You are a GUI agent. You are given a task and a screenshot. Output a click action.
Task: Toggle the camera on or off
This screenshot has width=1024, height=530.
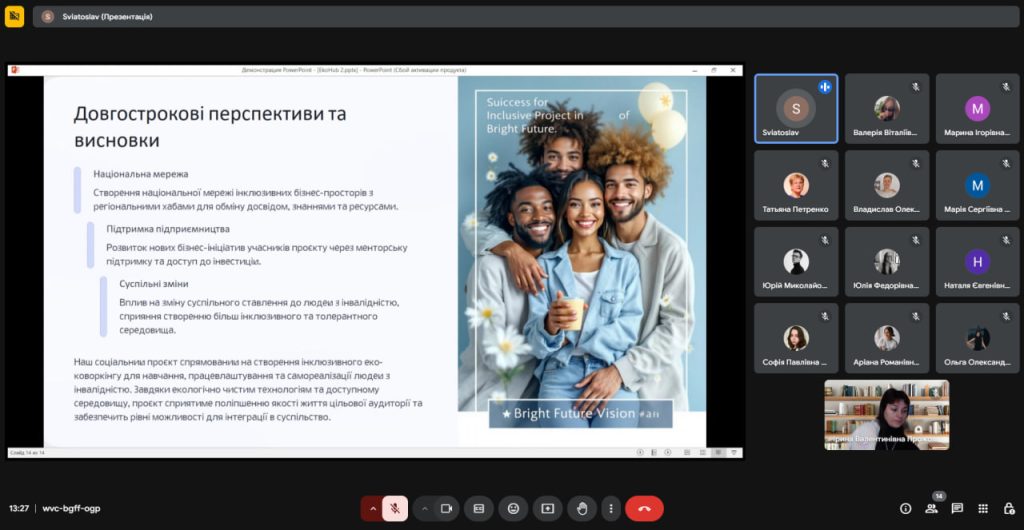[x=447, y=508]
